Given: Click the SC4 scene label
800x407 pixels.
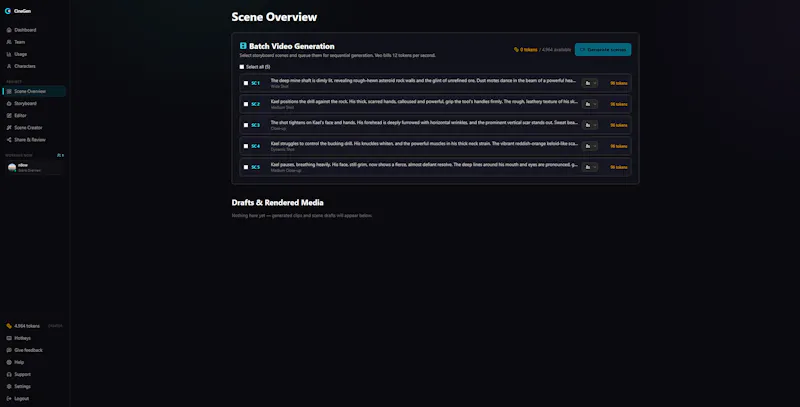Looking at the screenshot, I should (255, 146).
